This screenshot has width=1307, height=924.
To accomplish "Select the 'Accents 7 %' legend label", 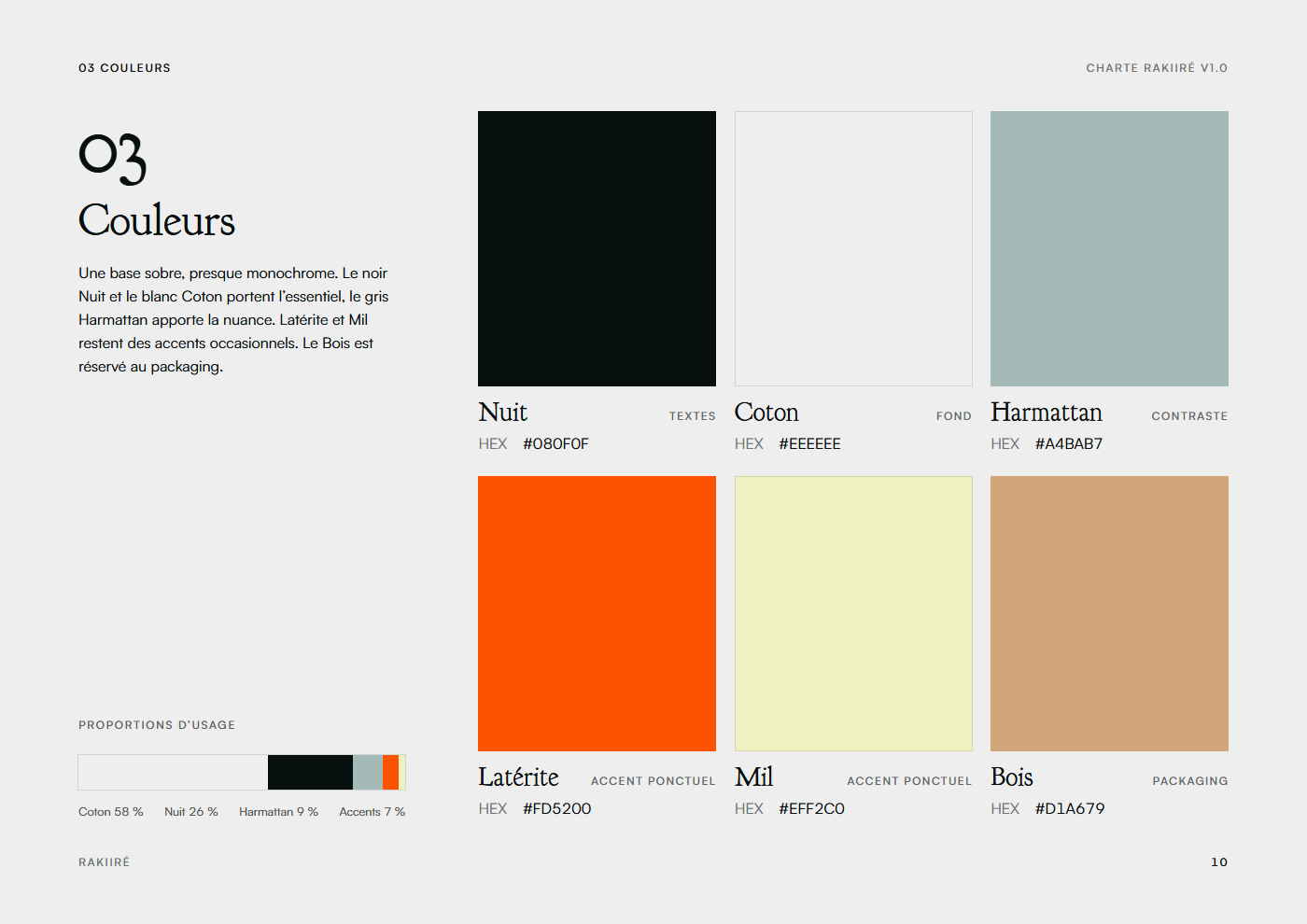I will pyautogui.click(x=372, y=812).
